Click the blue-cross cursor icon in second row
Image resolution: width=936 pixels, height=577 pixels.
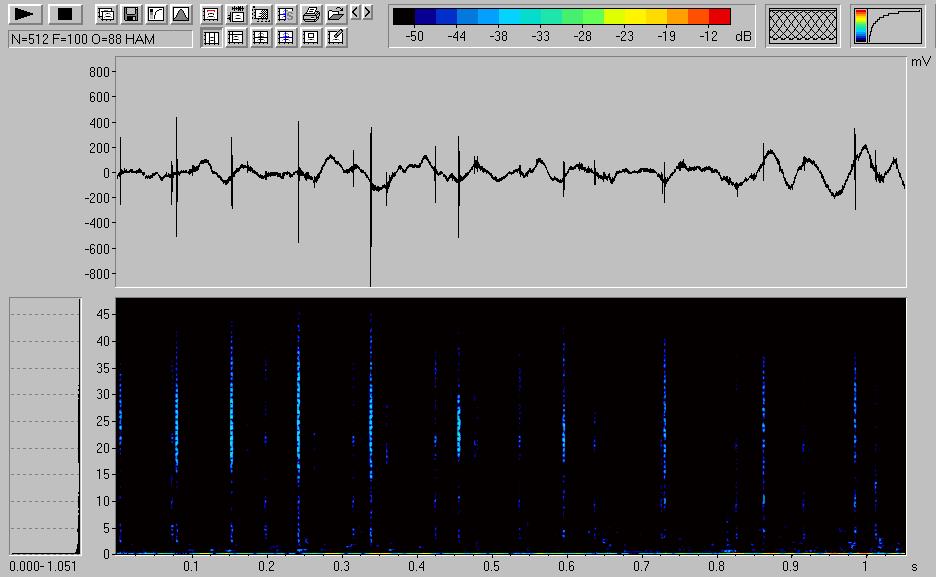[x=286, y=38]
